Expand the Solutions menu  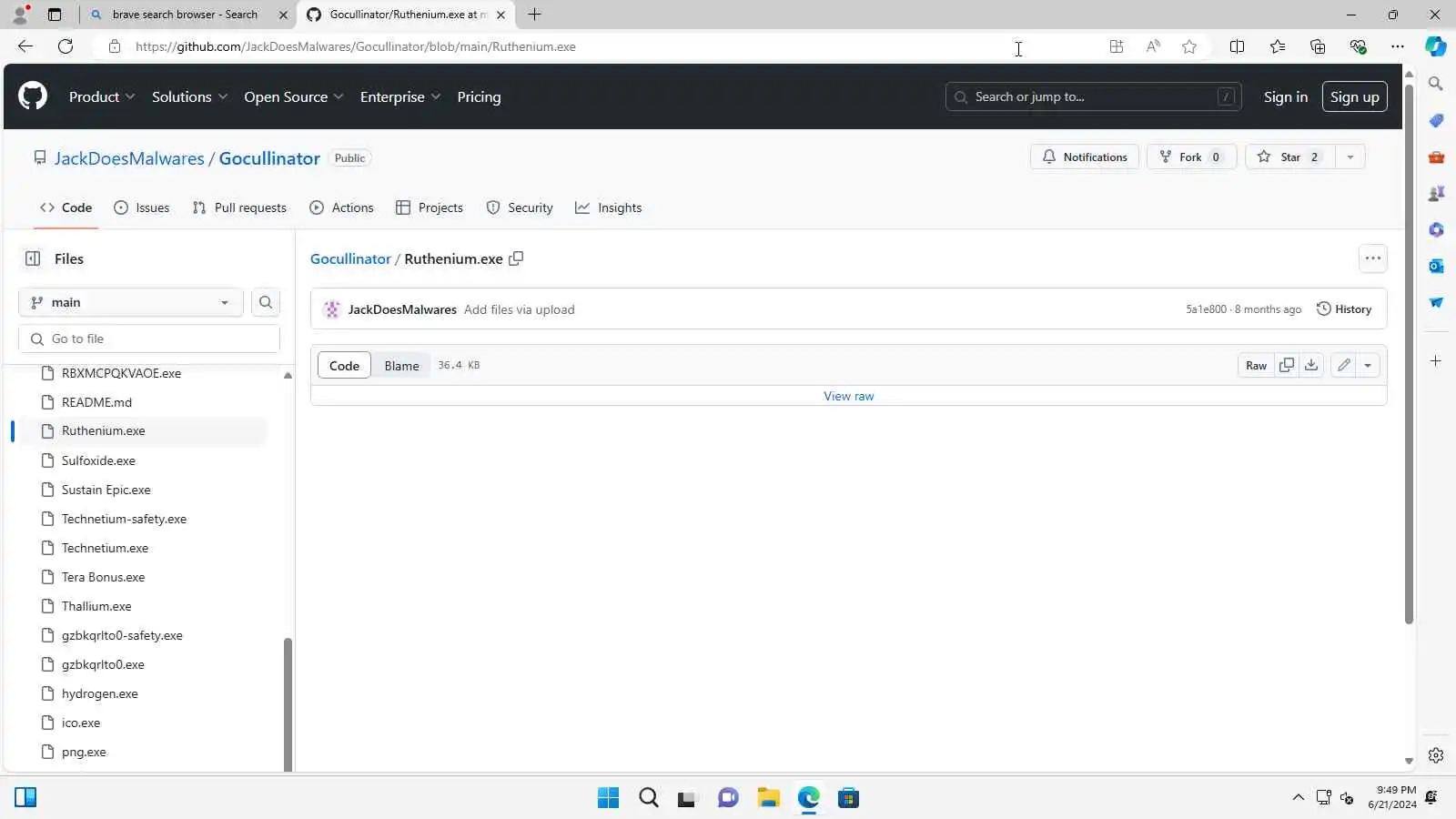(189, 96)
